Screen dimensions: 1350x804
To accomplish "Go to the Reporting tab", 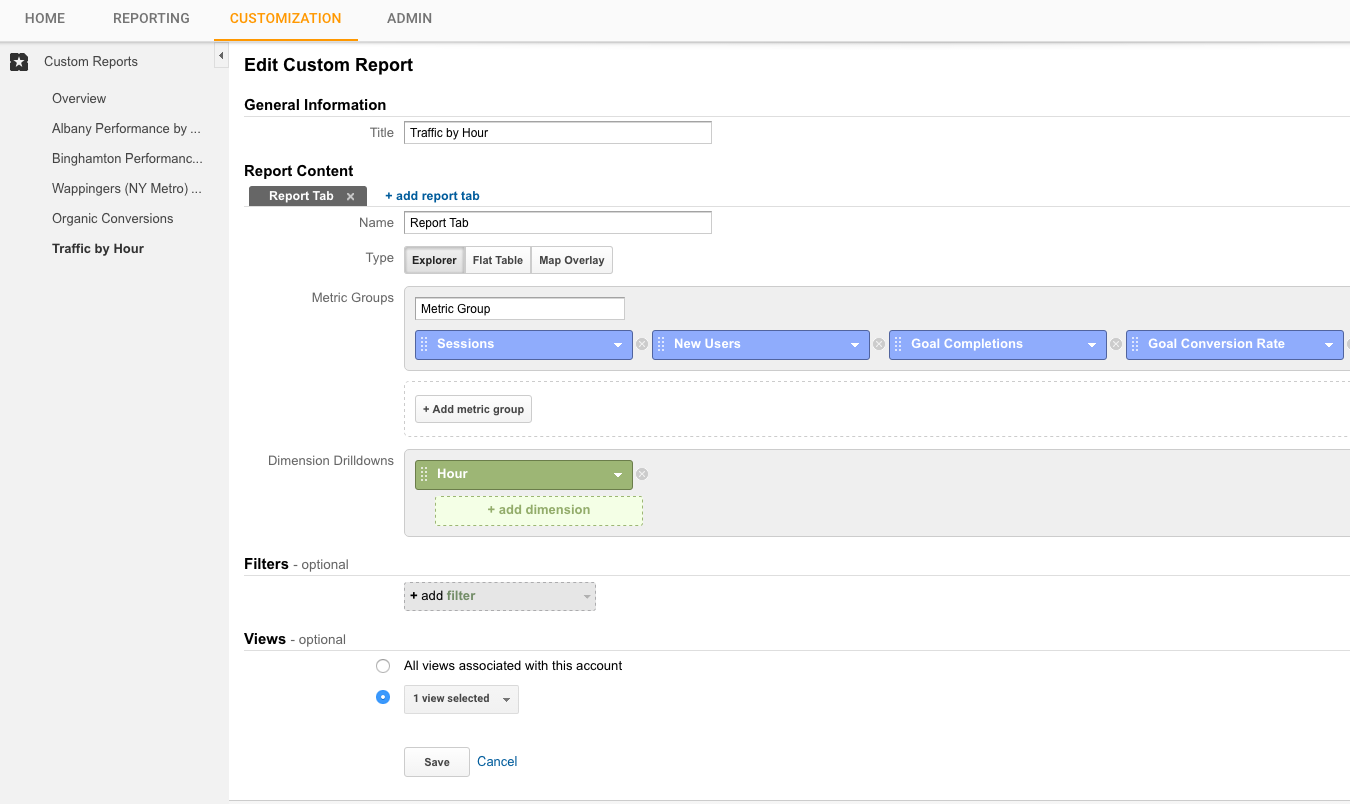I will click(151, 18).
